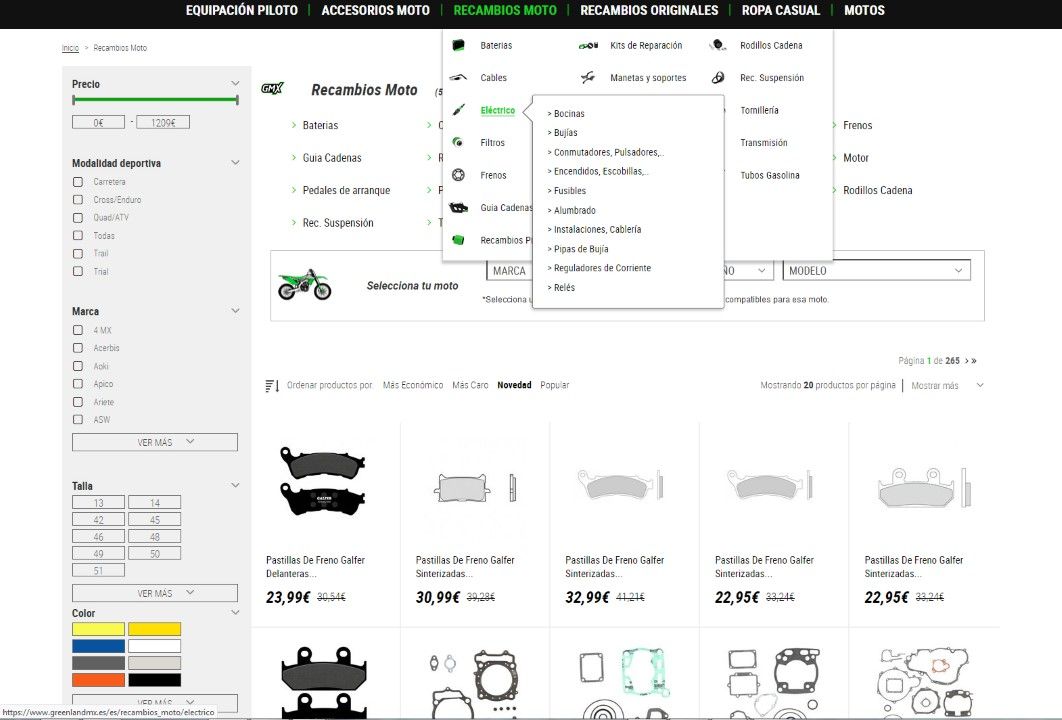Filter by orange color swatch
The height and width of the screenshot is (720, 1062).
pyautogui.click(x=98, y=680)
